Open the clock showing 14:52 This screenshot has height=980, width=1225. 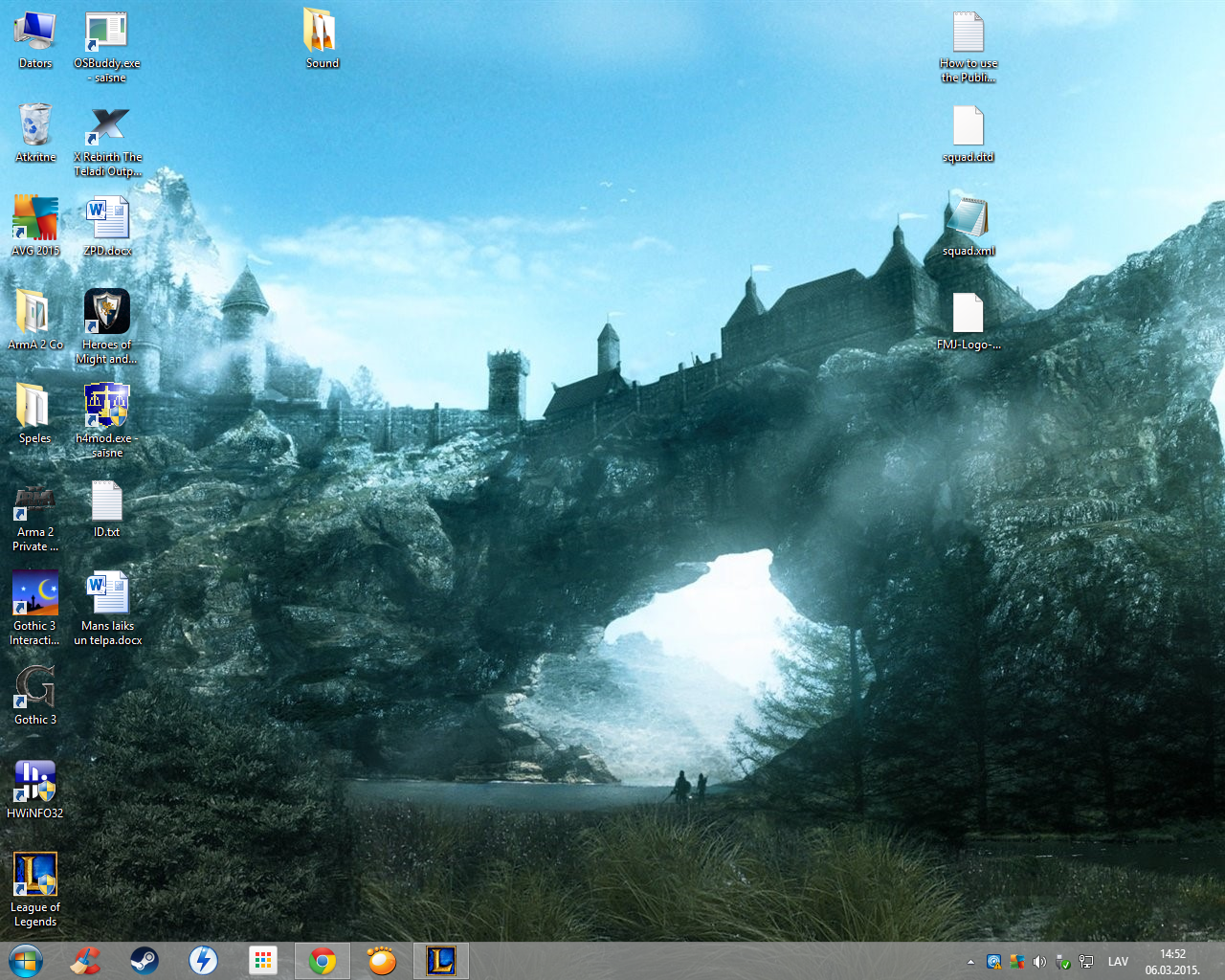pyautogui.click(x=1172, y=962)
